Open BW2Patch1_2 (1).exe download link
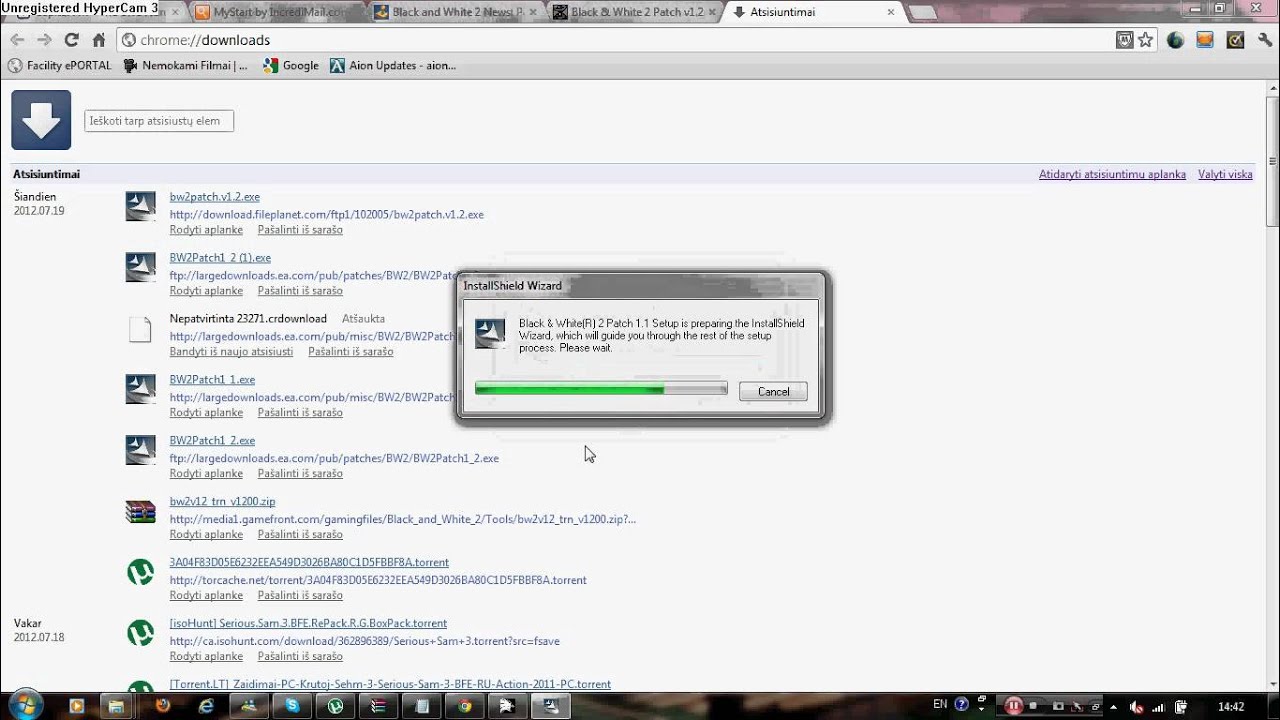Image resolution: width=1280 pixels, height=720 pixels. [x=220, y=258]
